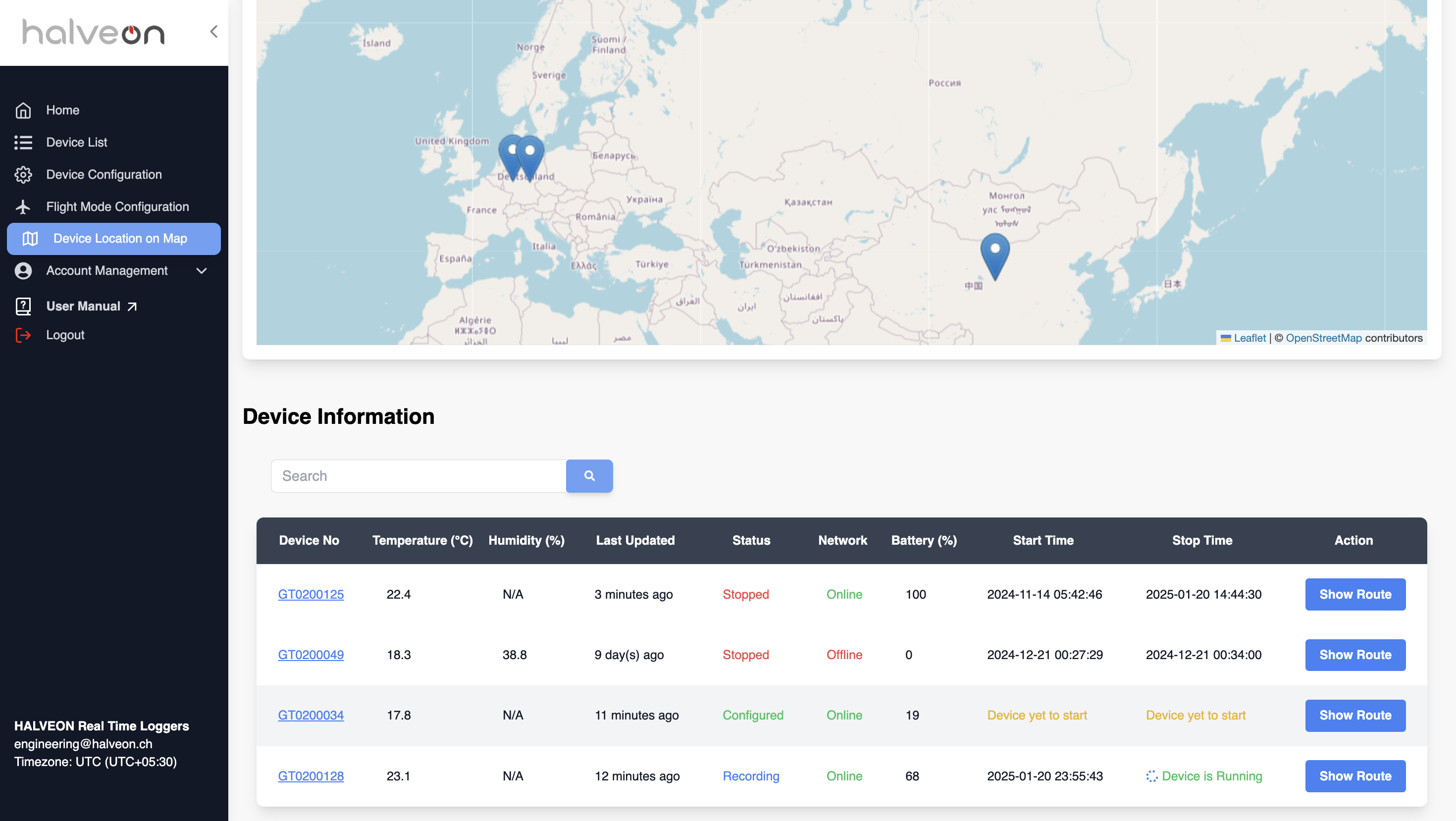
Task: Click the temperature value 22.4
Action: click(399, 594)
